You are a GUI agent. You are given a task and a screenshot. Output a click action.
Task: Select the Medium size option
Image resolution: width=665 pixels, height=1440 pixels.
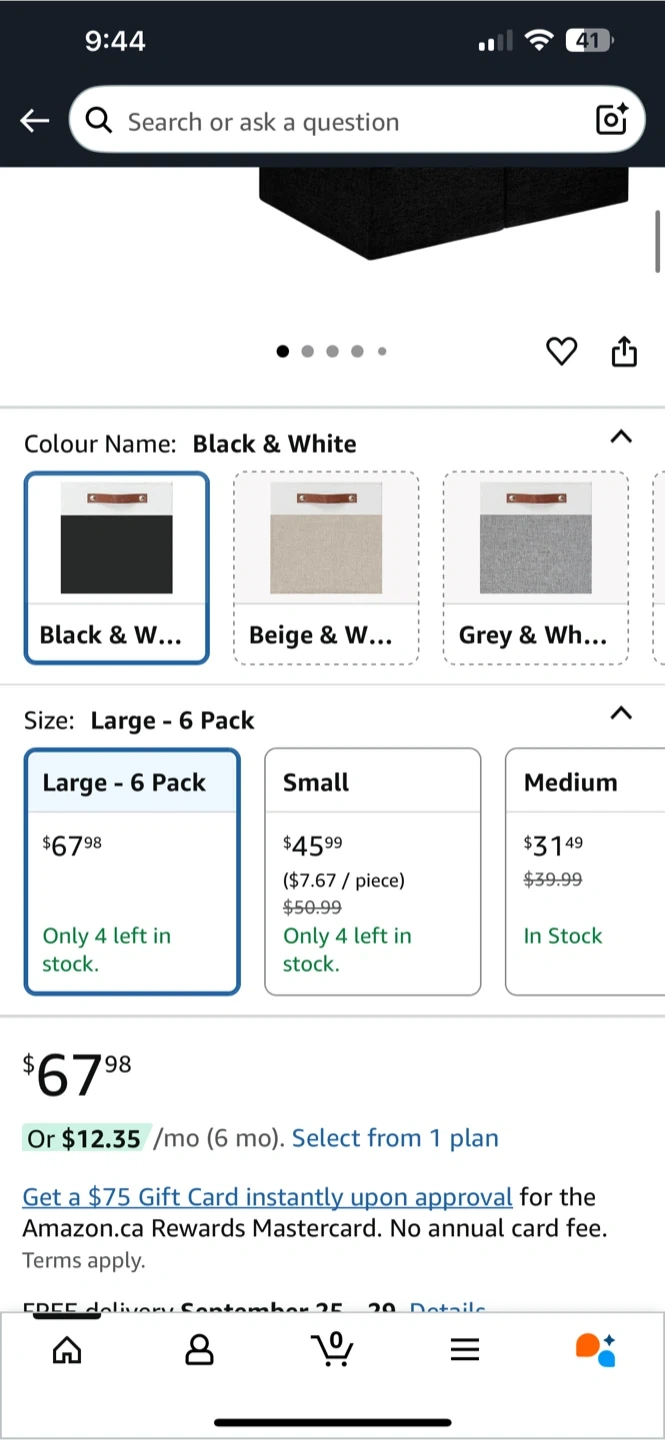[584, 871]
